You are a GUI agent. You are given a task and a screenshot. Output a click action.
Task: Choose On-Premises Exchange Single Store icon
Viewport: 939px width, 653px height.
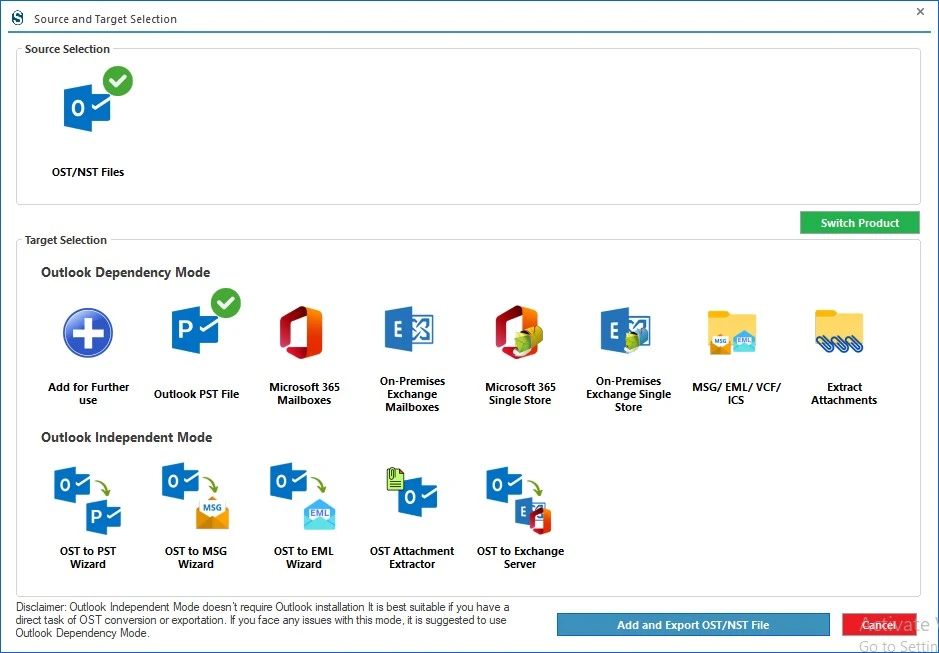(626, 330)
